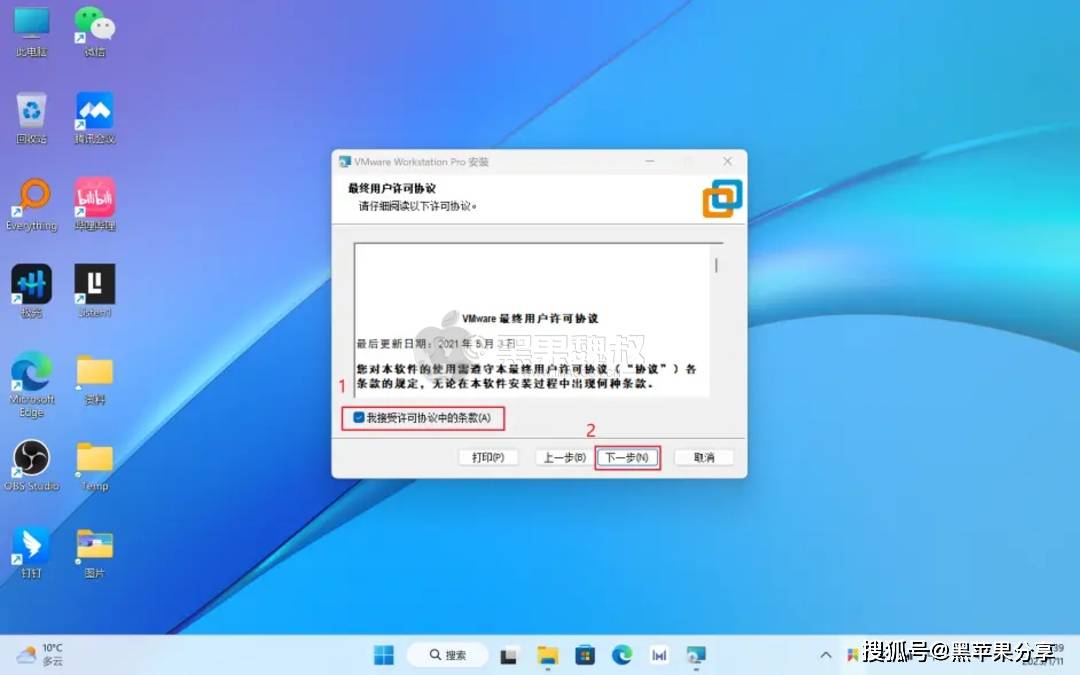
Task: Open the Windows Start menu
Action: pyautogui.click(x=384, y=654)
